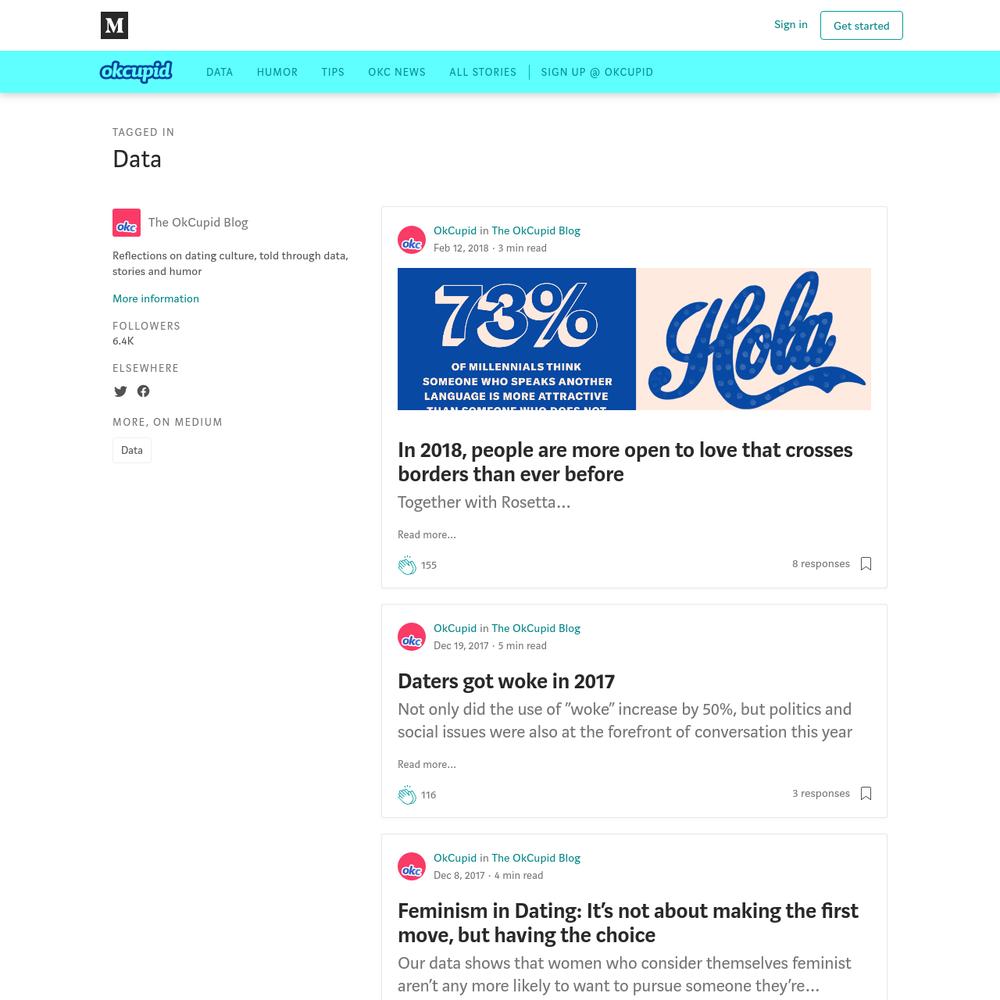Open the HUMOR navigation tab

click(x=277, y=72)
